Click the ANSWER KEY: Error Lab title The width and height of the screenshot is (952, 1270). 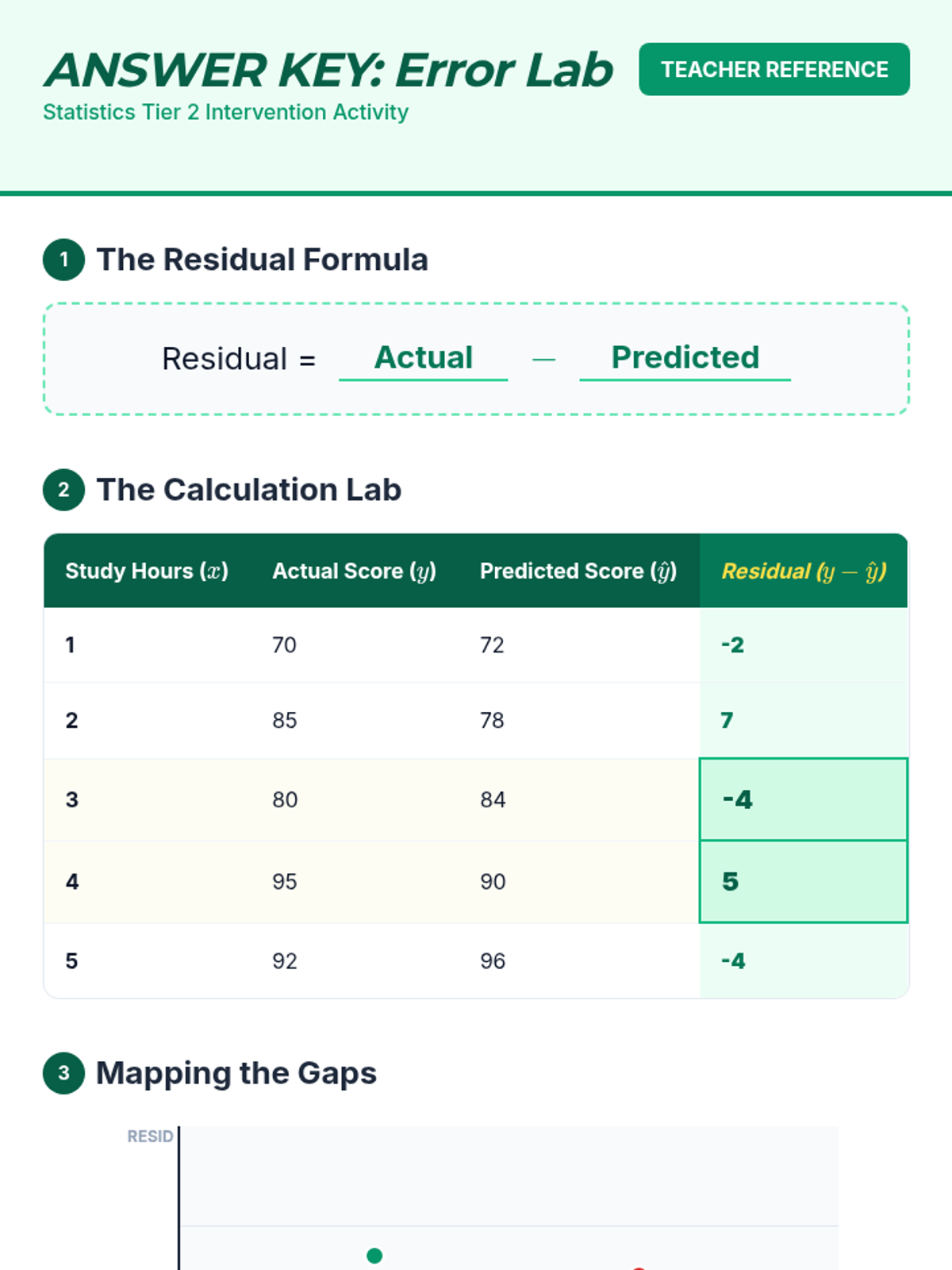[x=328, y=70]
